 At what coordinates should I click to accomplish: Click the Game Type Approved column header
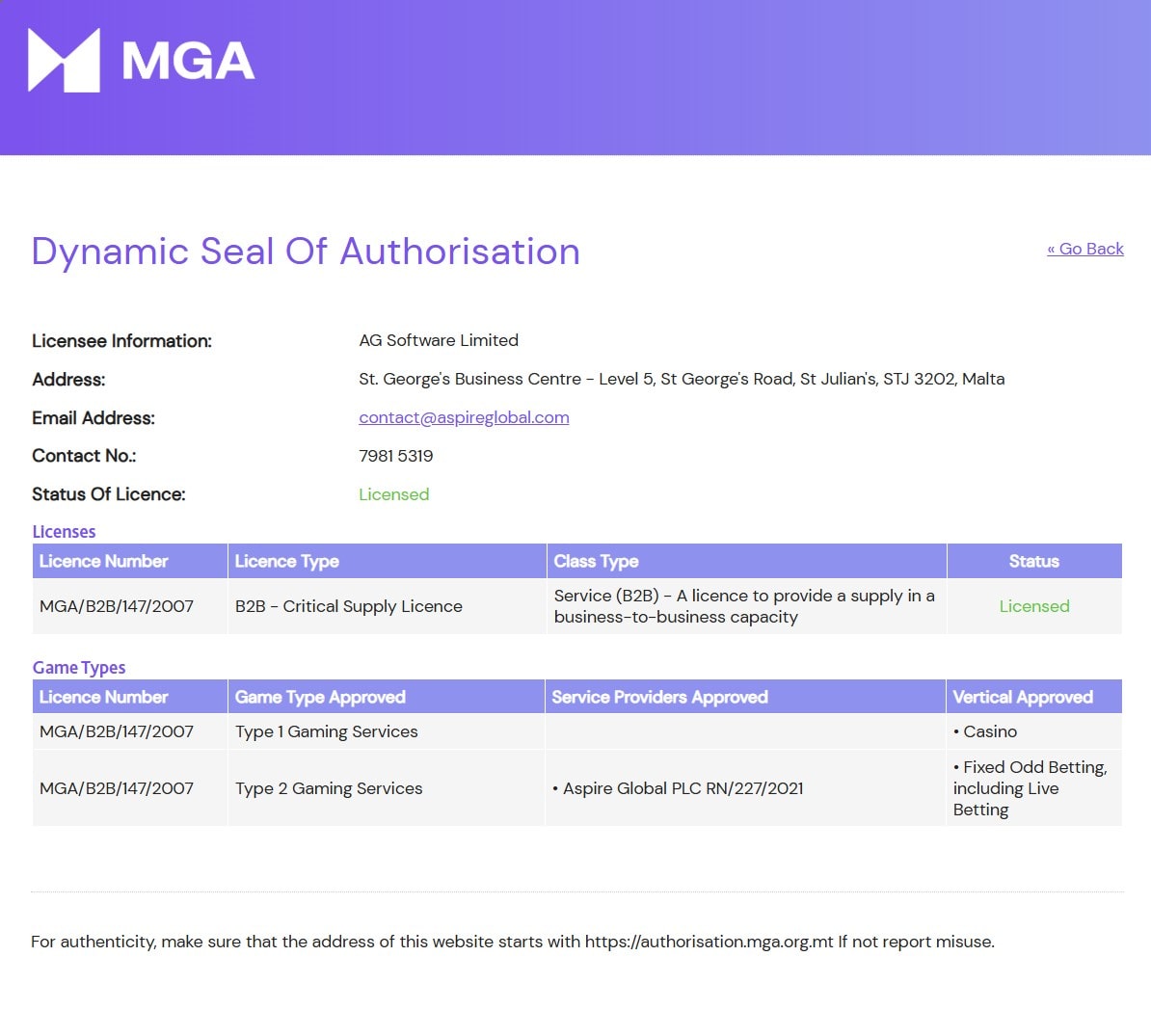point(320,697)
